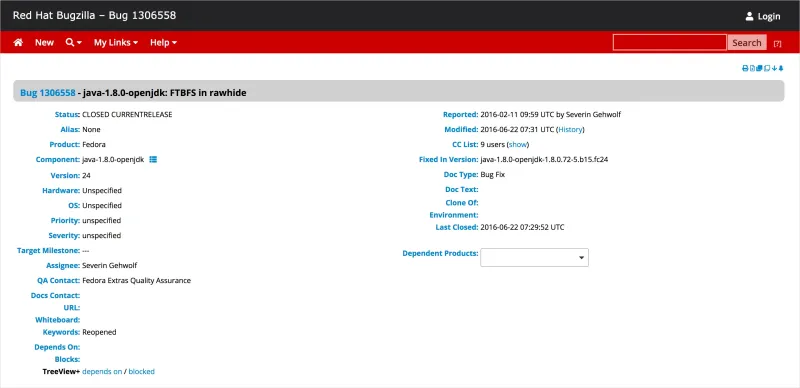The image size is (800, 388).
Task: Click the URL field label
Action: pyautogui.click(x=72, y=308)
